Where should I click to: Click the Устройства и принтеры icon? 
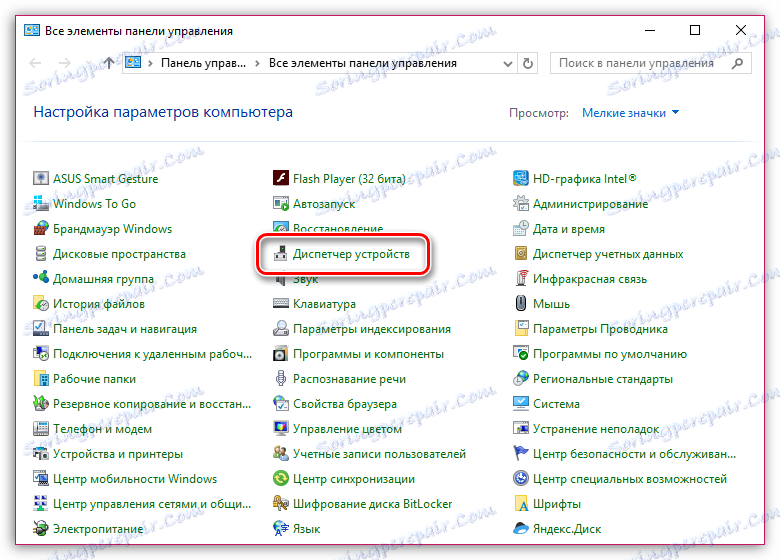point(40,454)
